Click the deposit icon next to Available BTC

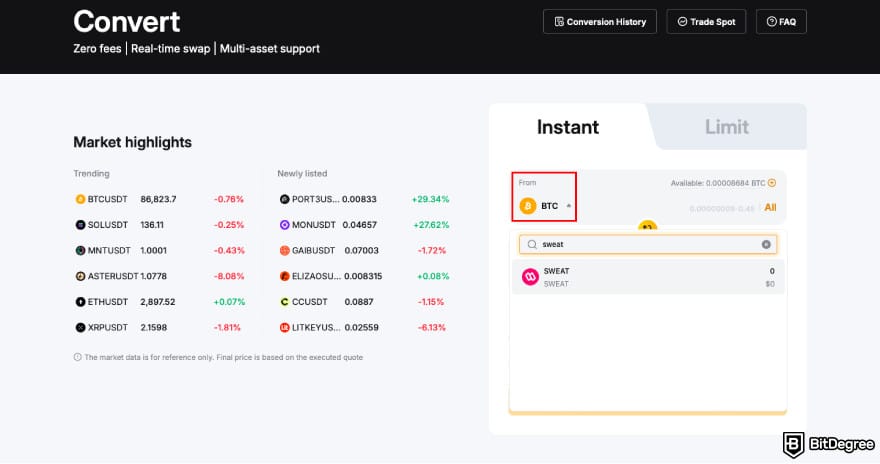coord(772,183)
